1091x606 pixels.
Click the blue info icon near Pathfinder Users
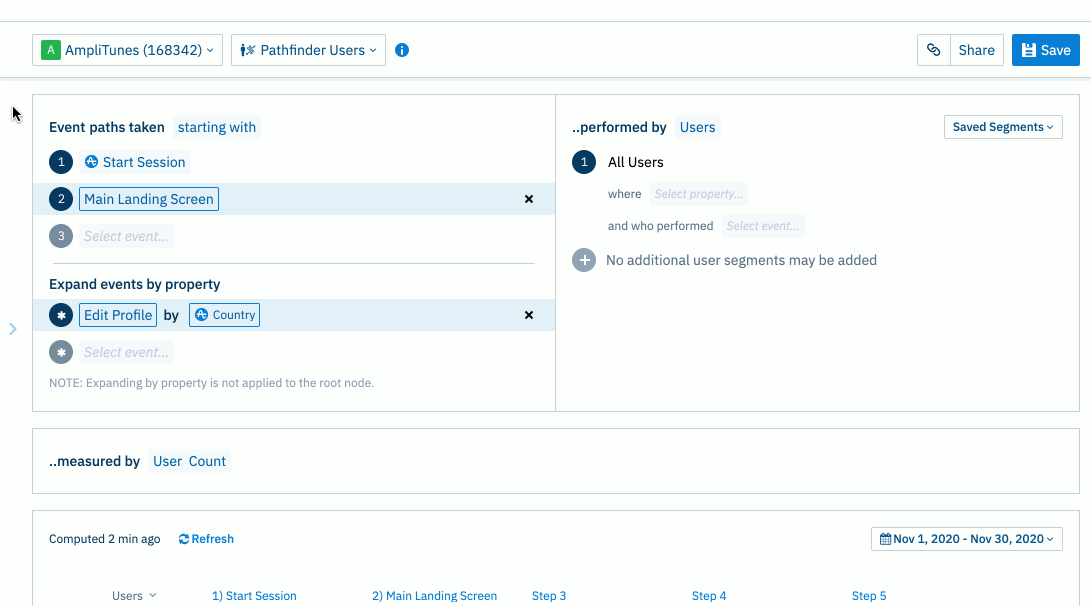coord(401,50)
